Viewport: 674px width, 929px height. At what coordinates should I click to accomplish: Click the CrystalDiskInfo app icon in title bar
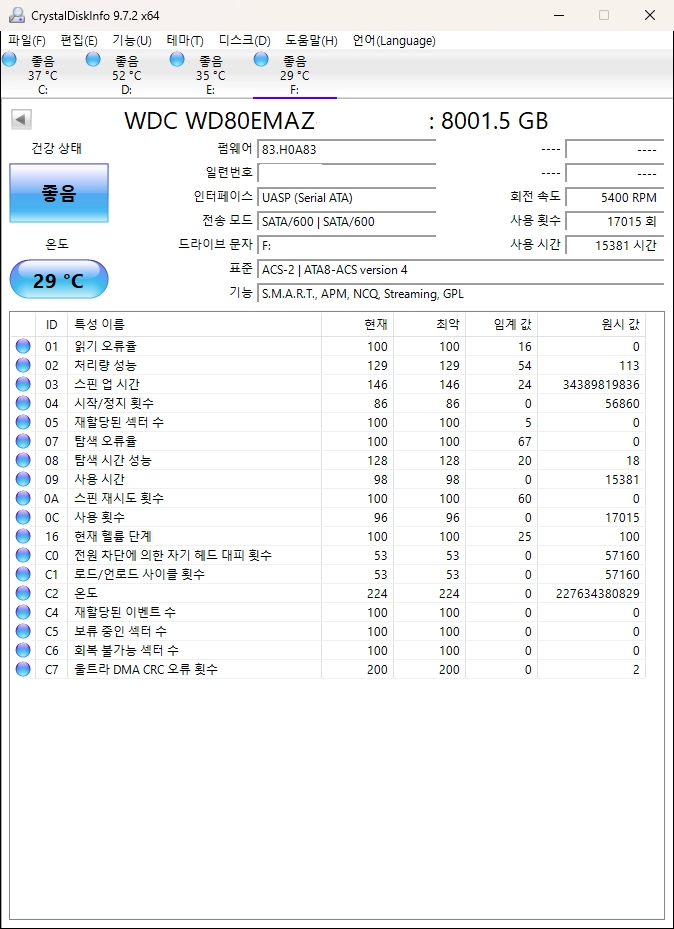(x=17, y=15)
